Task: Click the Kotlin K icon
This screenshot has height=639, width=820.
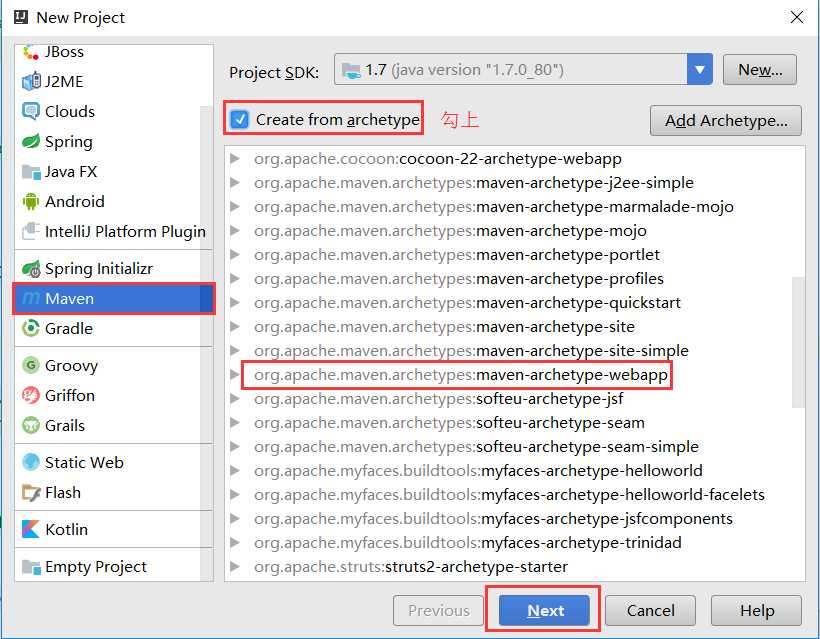Action: tap(31, 529)
